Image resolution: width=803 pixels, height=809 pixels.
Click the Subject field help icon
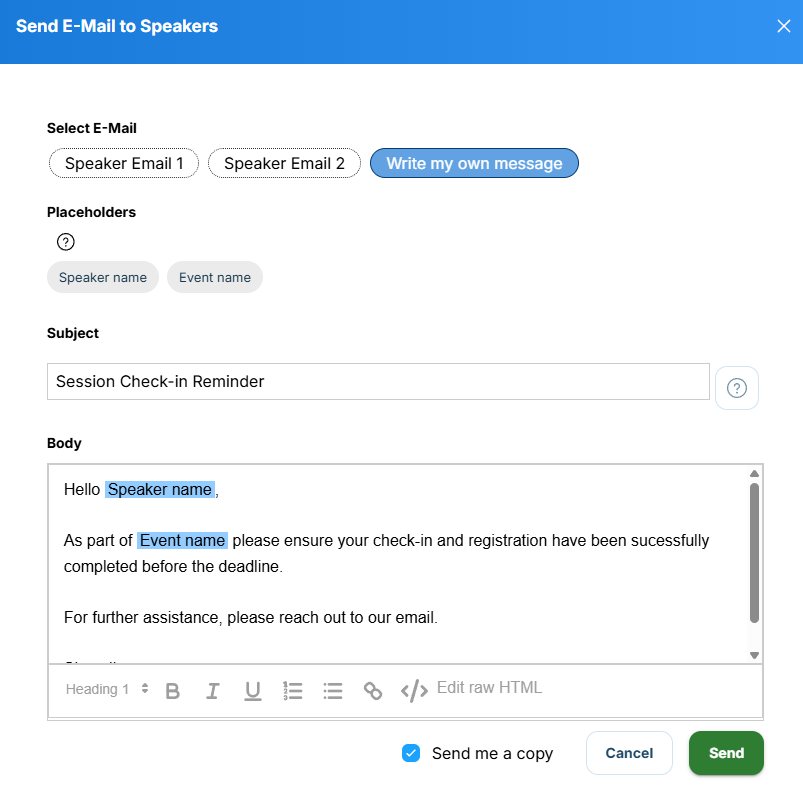point(736,388)
